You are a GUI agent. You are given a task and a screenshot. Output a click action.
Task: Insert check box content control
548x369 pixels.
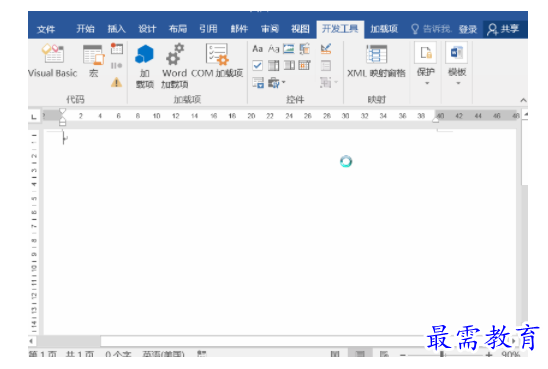point(258,65)
